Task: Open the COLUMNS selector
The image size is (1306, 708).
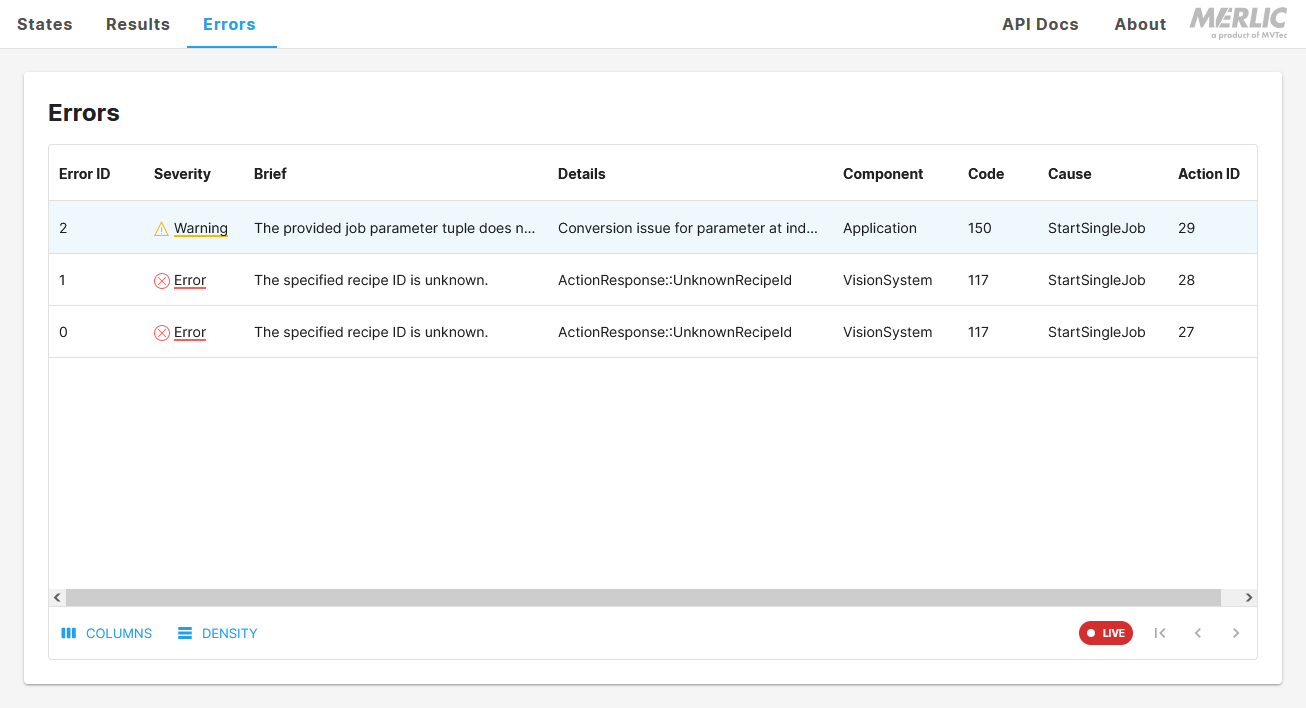Action: point(106,633)
